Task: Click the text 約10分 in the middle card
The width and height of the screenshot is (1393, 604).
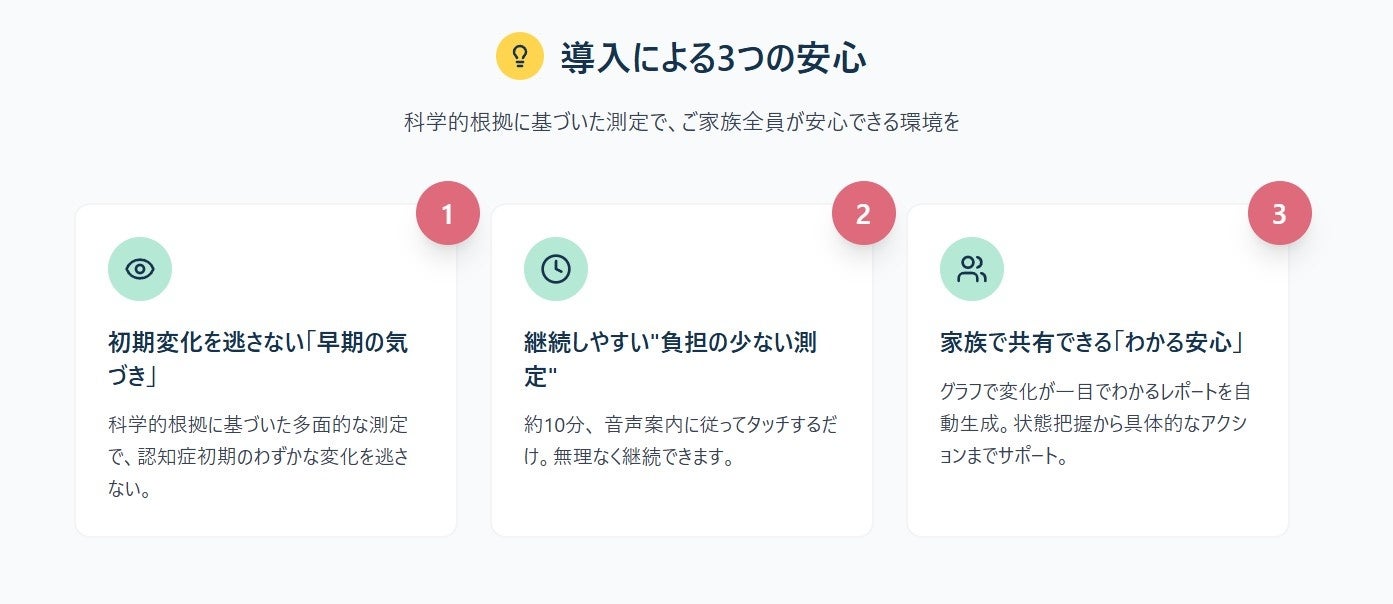Action: click(x=548, y=424)
